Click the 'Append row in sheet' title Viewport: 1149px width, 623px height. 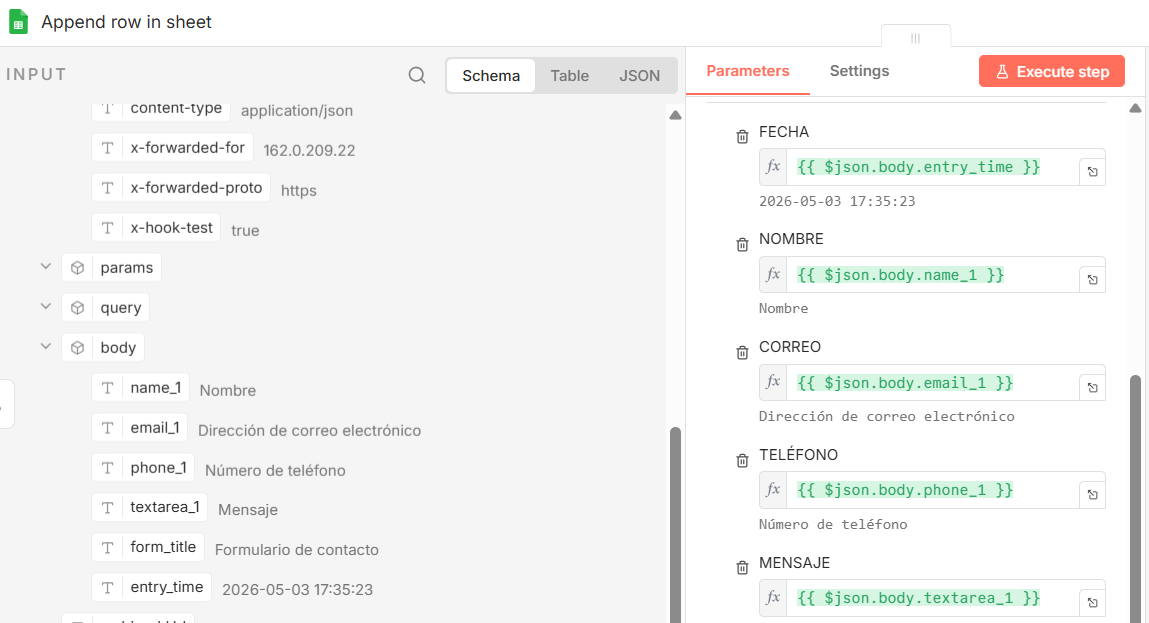(x=126, y=22)
